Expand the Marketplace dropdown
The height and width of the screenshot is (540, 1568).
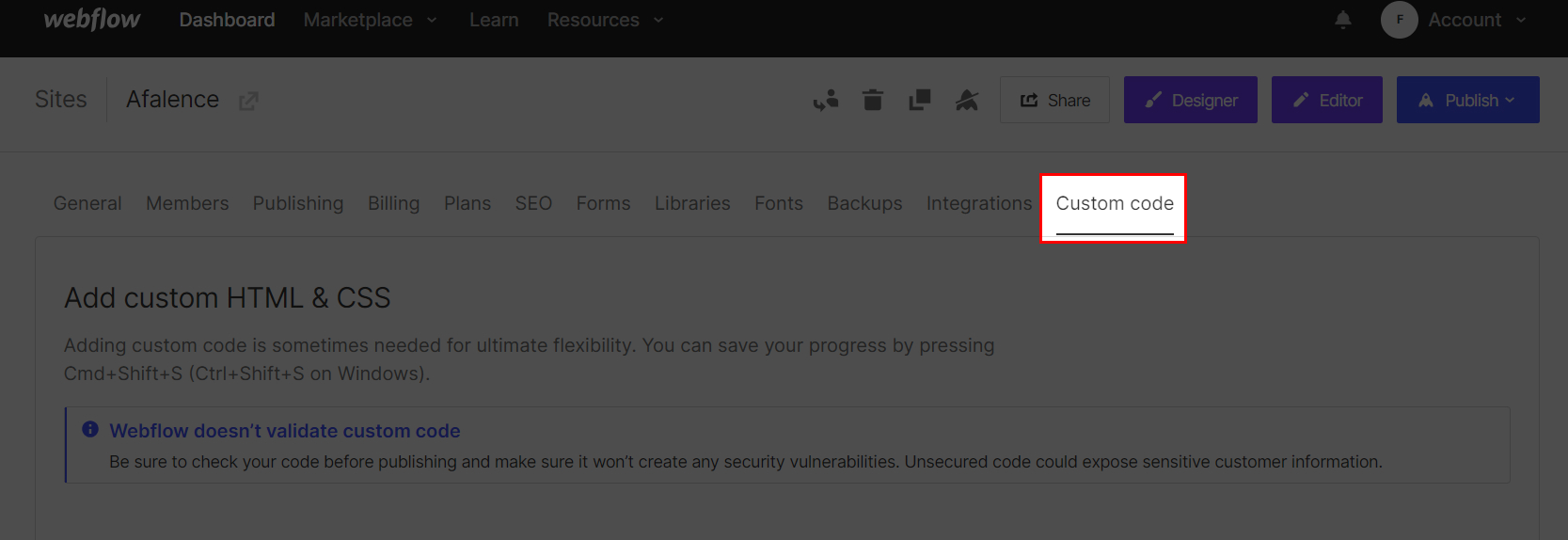(371, 20)
